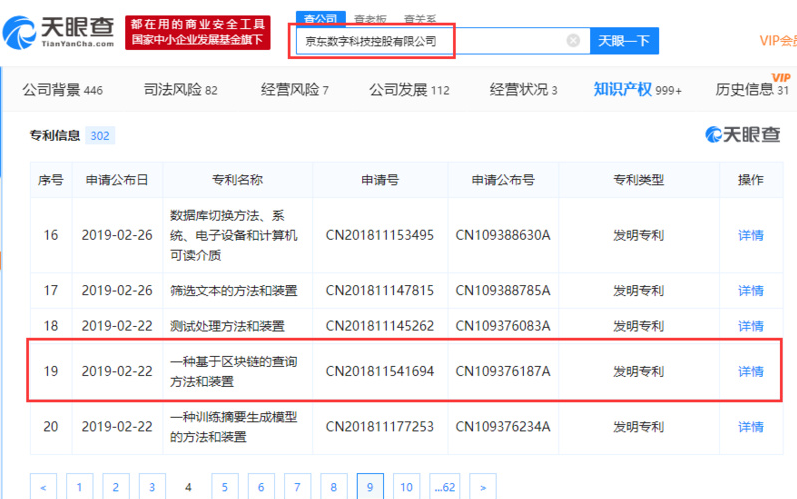This screenshot has height=499, width=797.
Task: Open 详情 for patent row 19
Action: coord(751,371)
